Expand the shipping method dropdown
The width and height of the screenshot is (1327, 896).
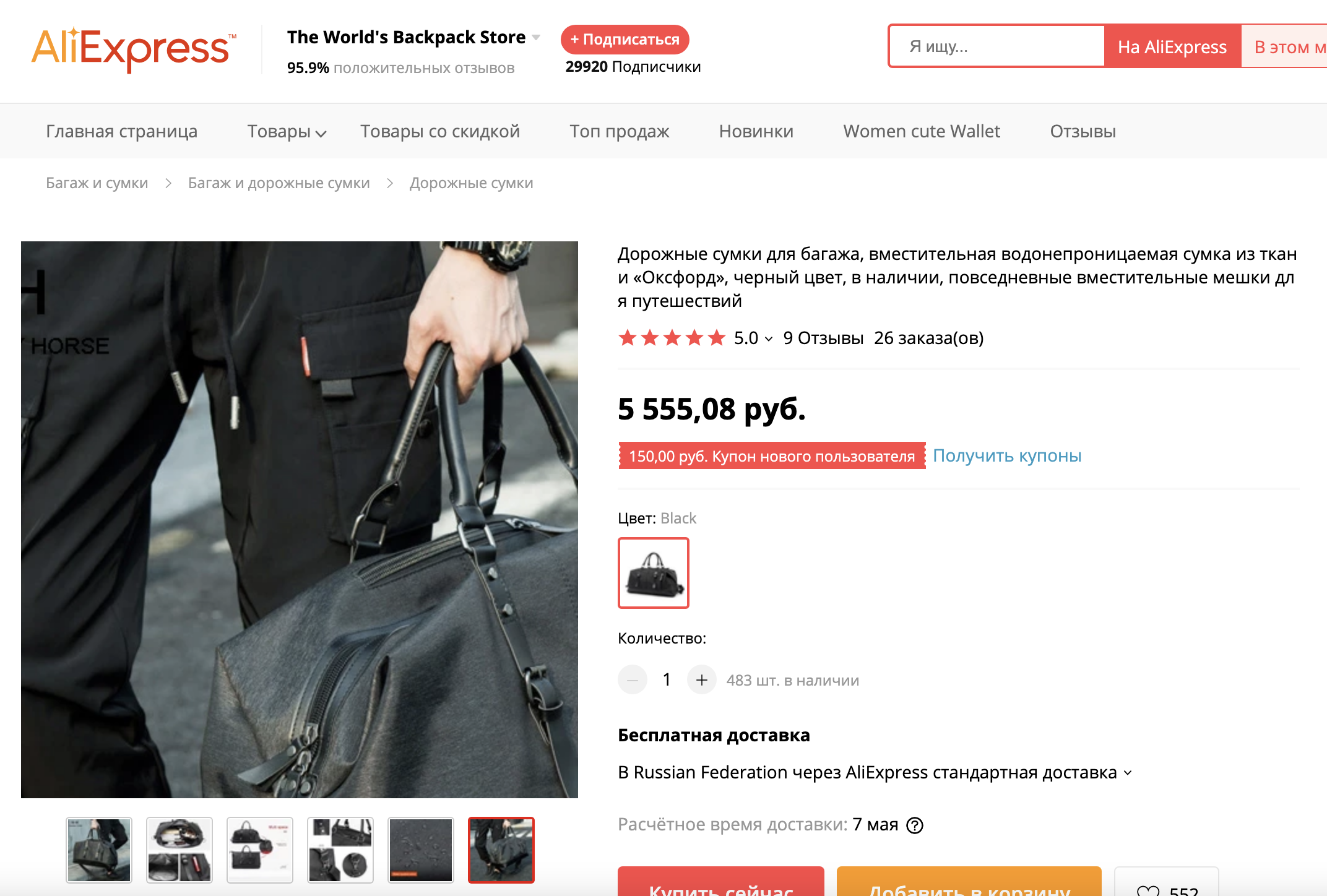[1128, 773]
